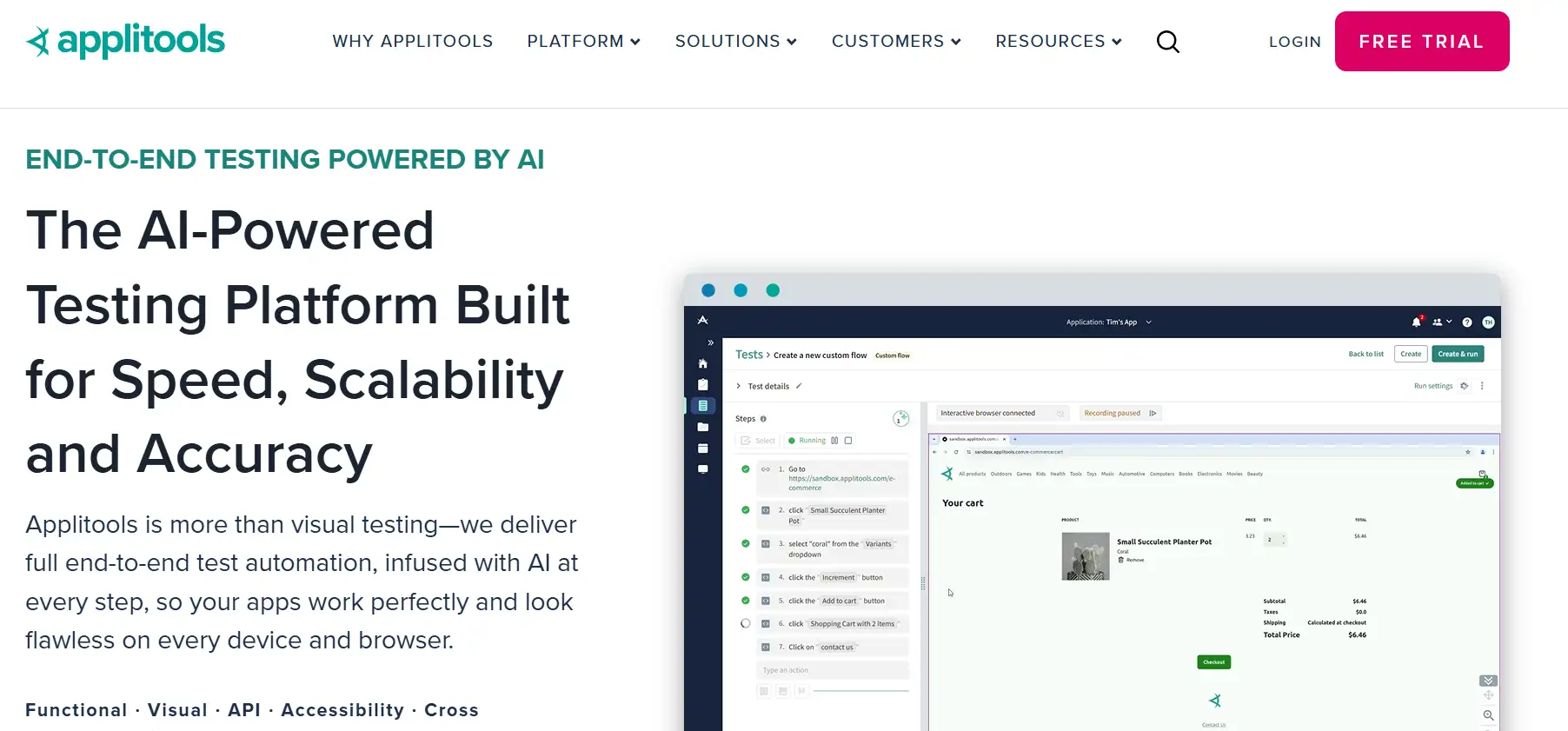Click the green check on step 5 Add to cart
The image size is (1568, 731).
click(x=746, y=601)
